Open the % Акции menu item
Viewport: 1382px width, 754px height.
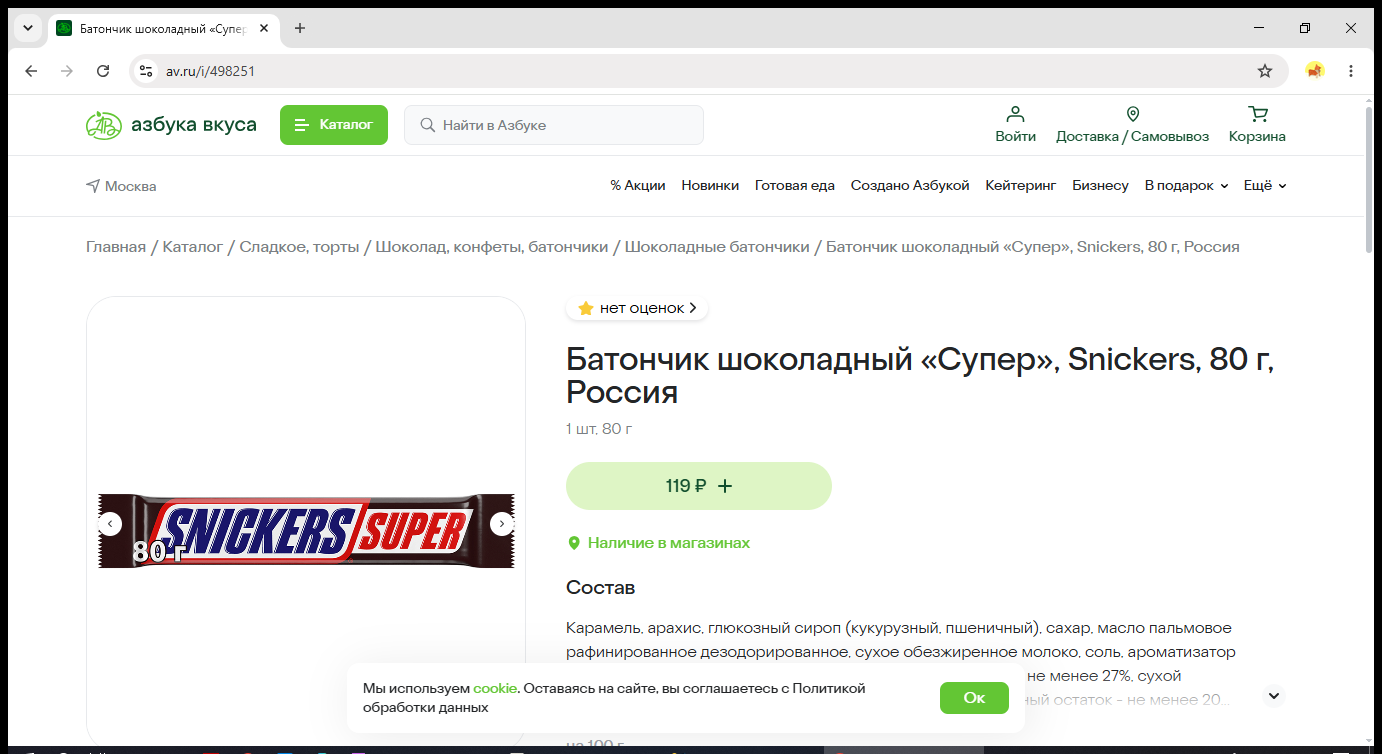(638, 186)
